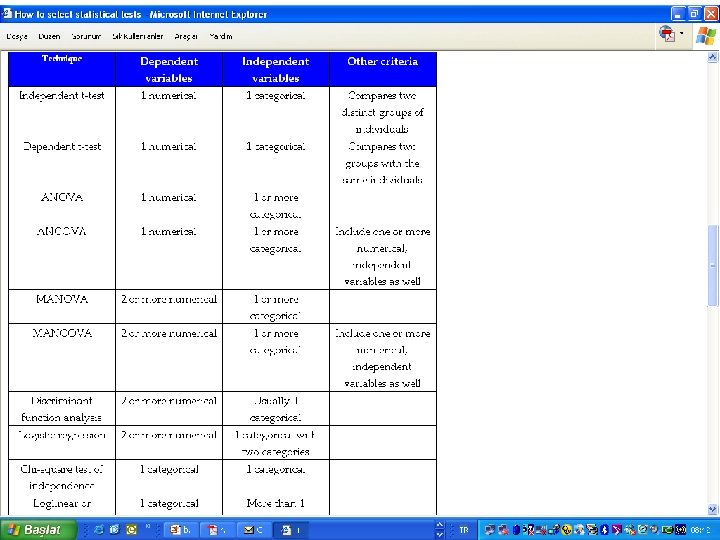
Task: Click the ANCOVA technique cell
Action: pyautogui.click(x=62, y=231)
